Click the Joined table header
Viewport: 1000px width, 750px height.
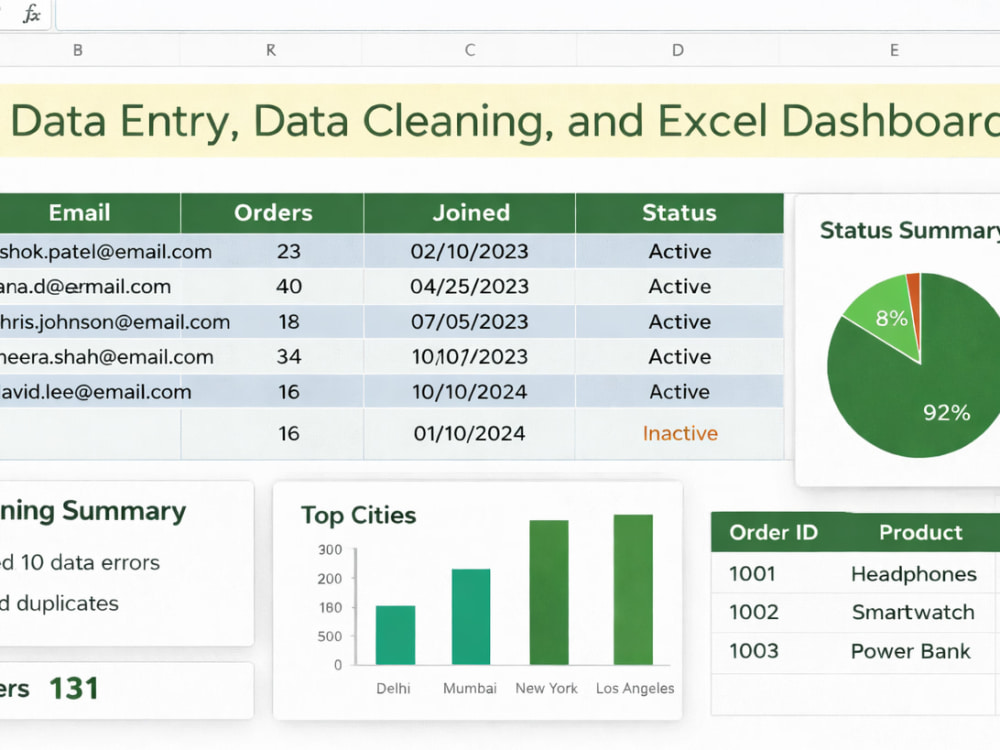point(471,213)
